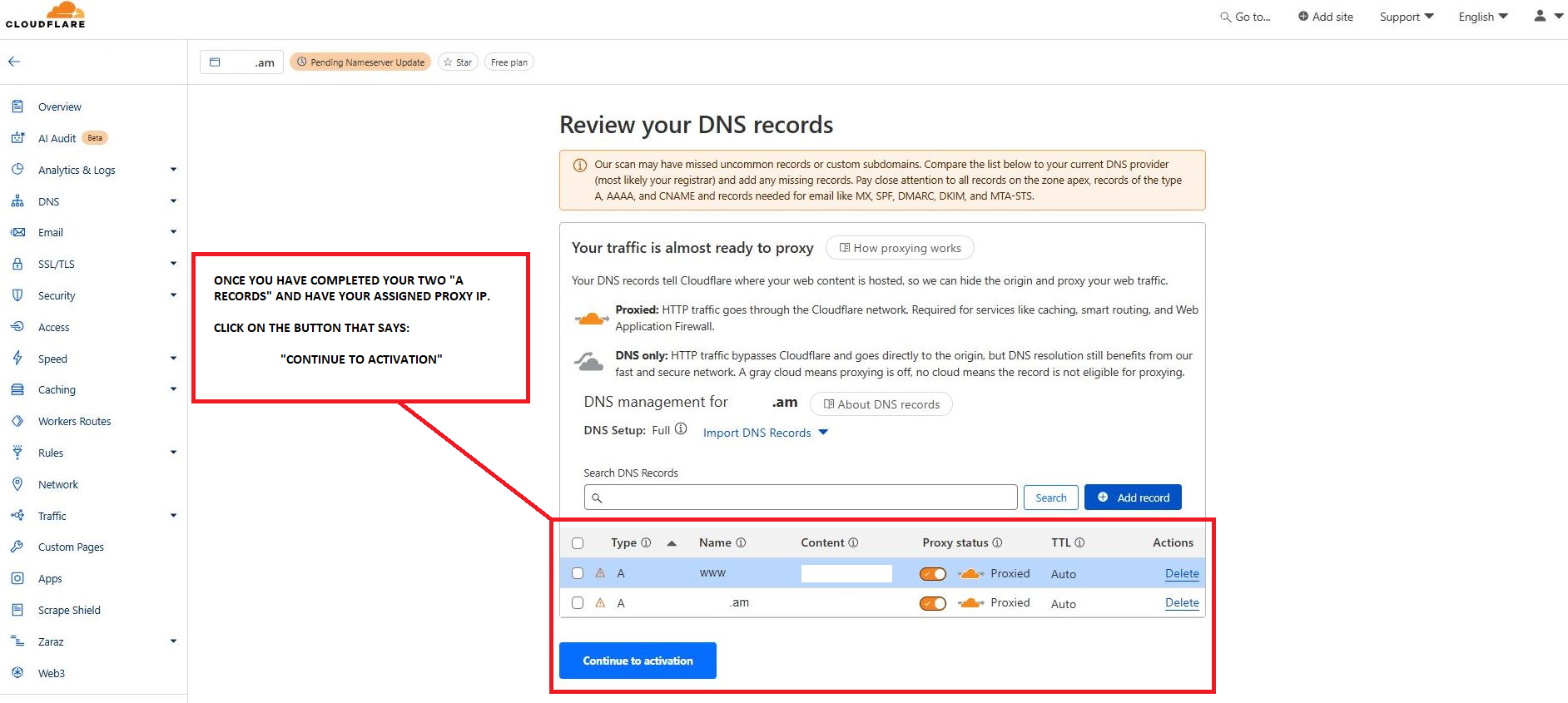
Task: Expand the Speed menu arrow
Action: tap(173, 359)
